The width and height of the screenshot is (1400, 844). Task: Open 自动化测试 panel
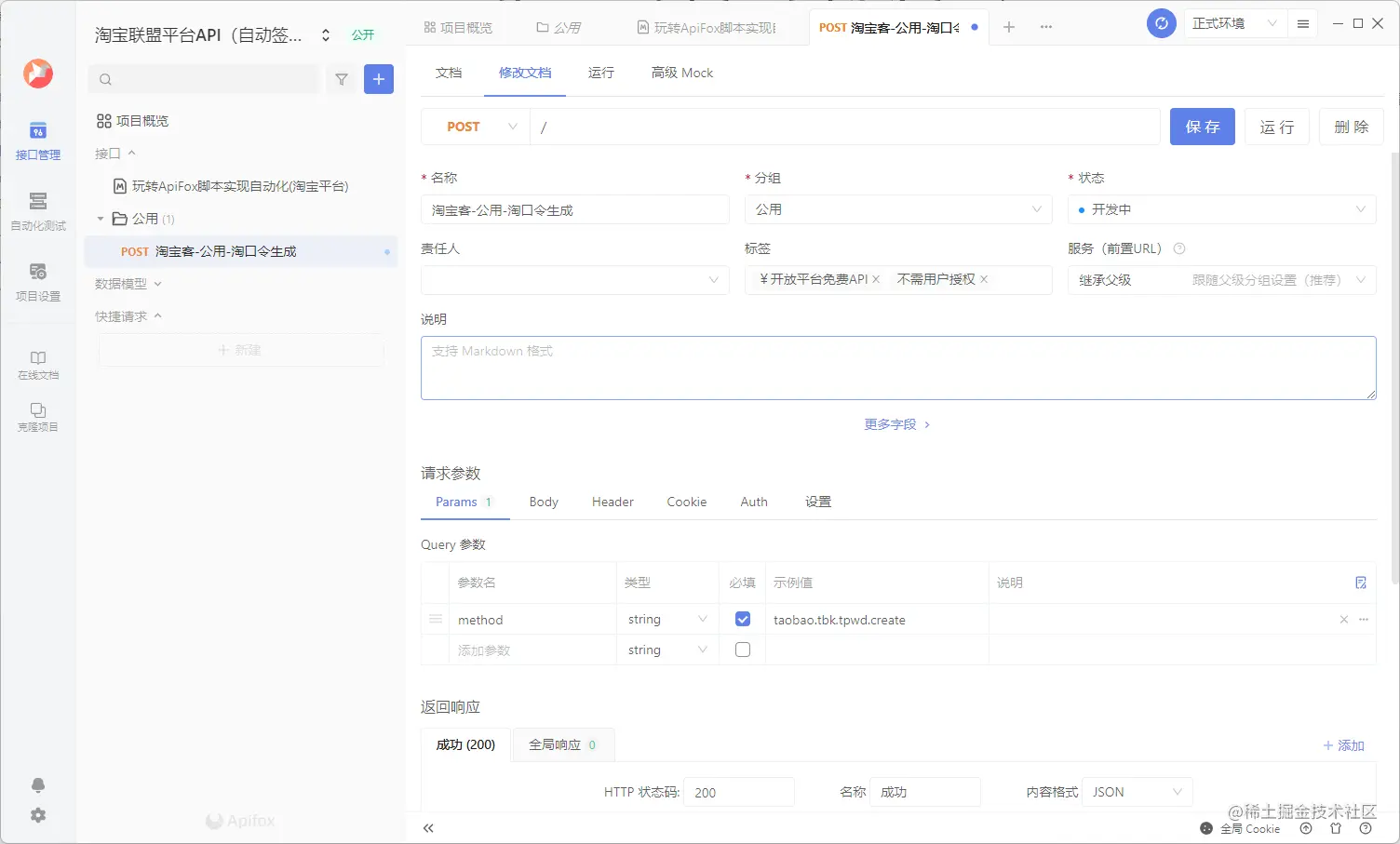37,212
